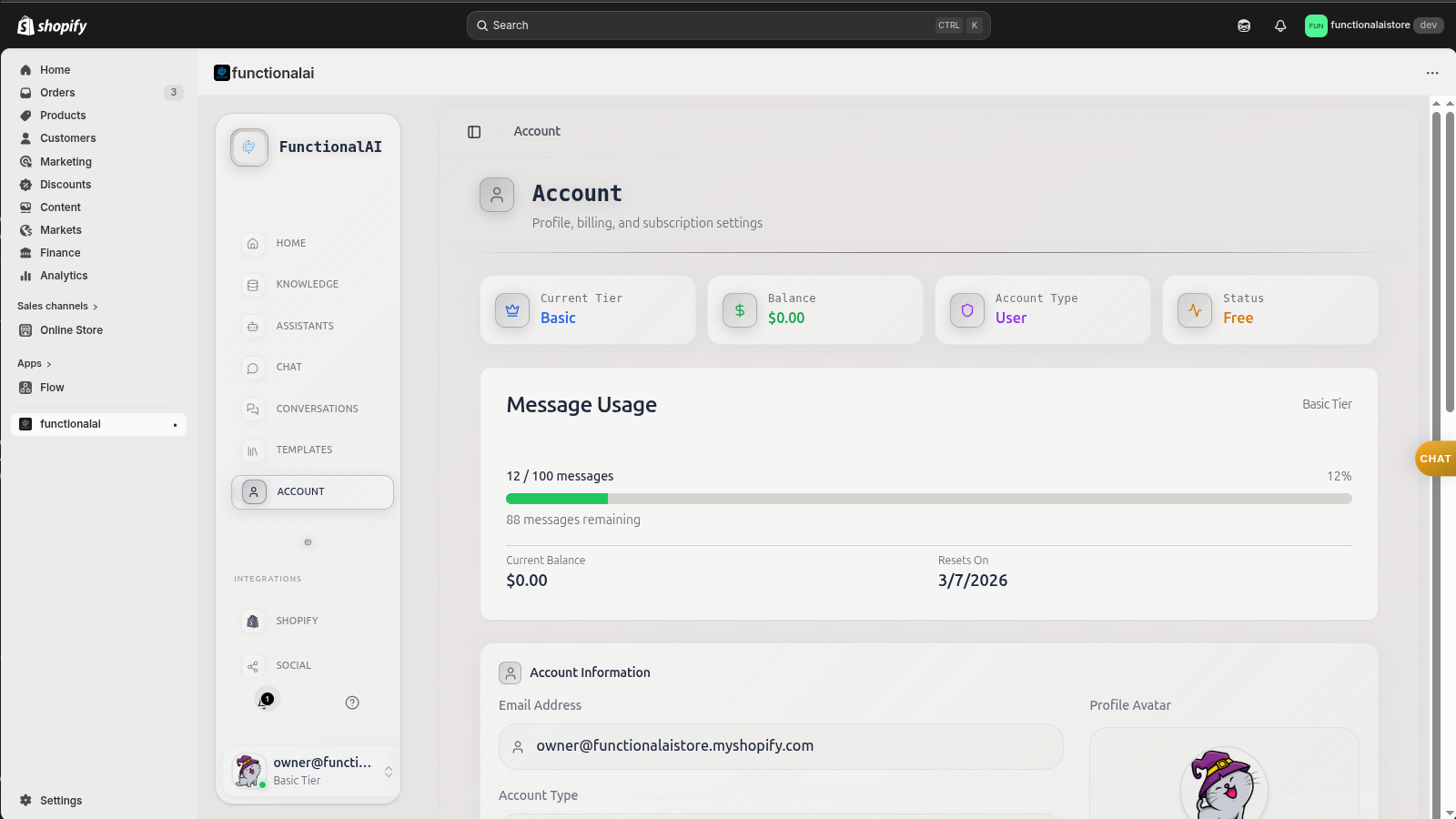Open the overflow menu next to functionalai header
The image size is (1456, 819).
(1431, 73)
